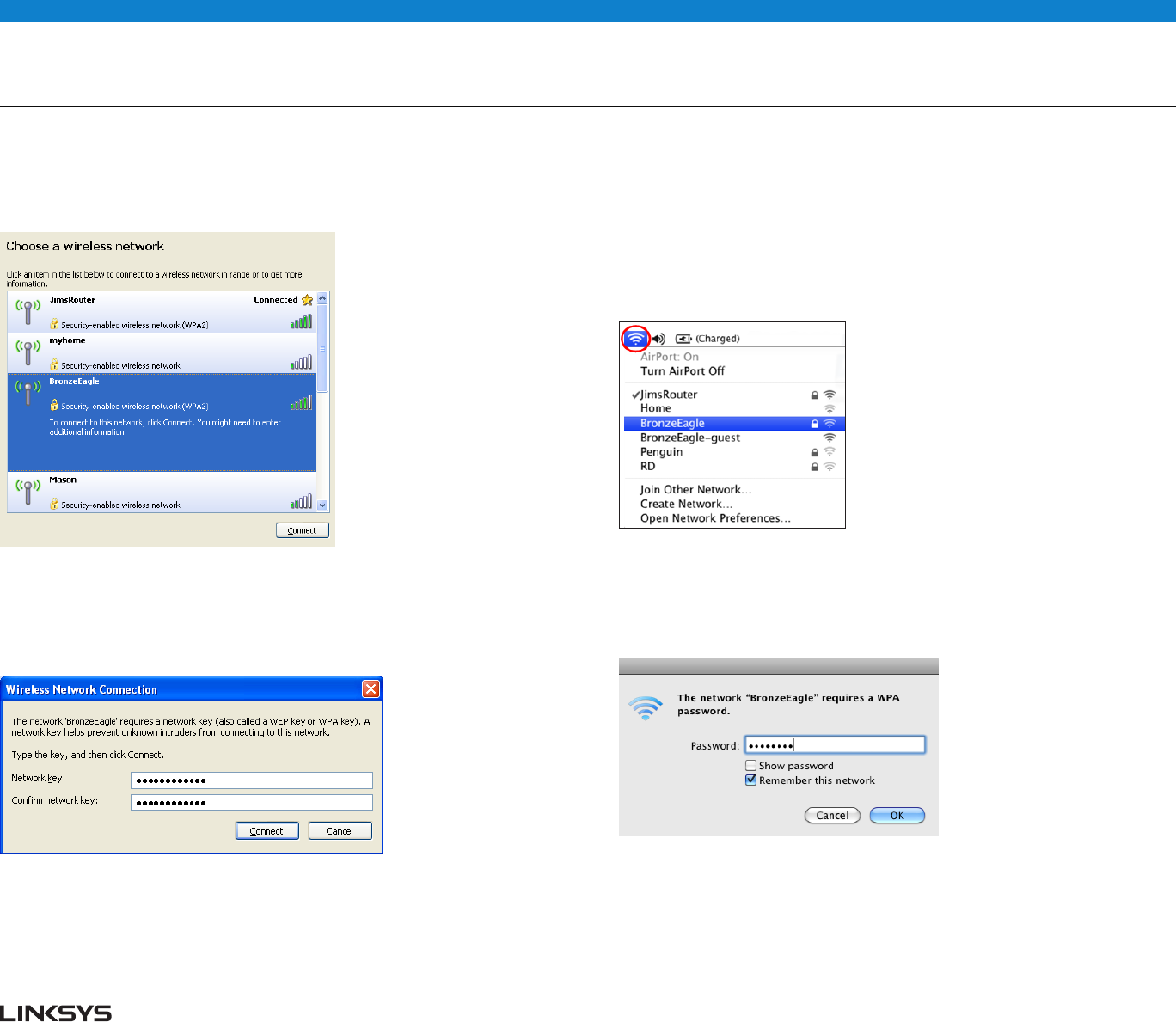Click the JimsRouter wireless antenna icon
1176x1022 pixels.
coord(28,311)
